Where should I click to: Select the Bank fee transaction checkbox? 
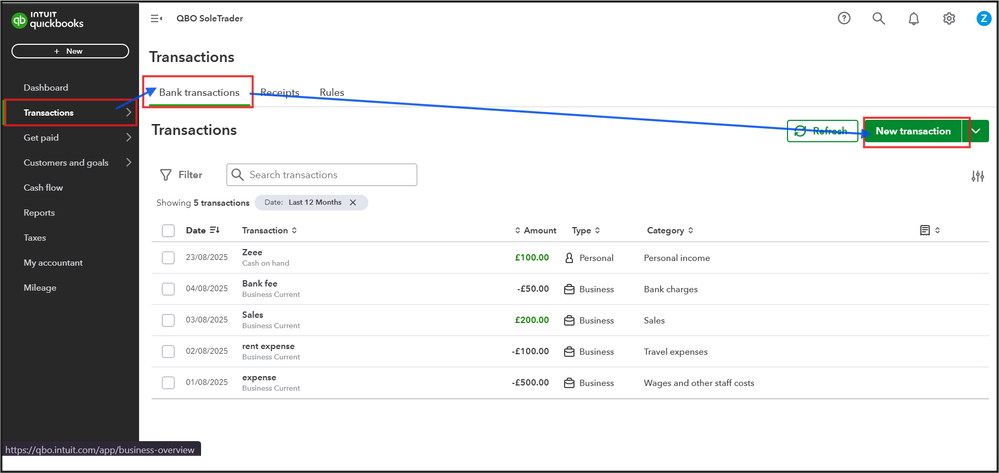click(x=168, y=289)
